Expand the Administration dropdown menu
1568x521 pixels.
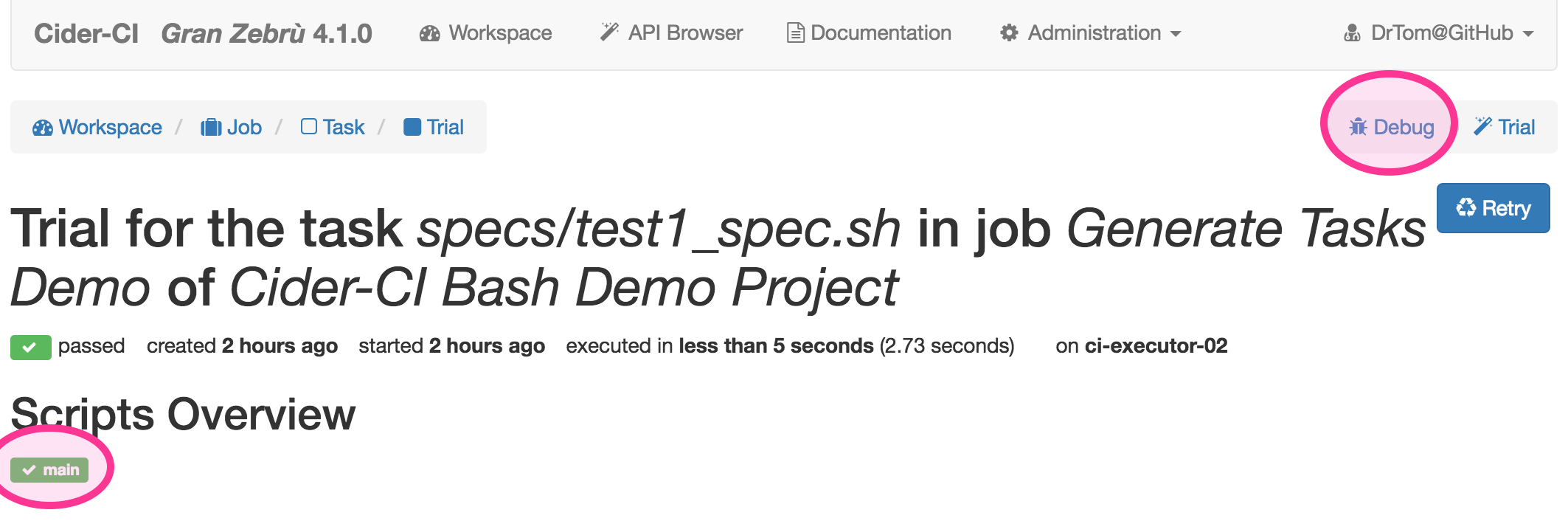click(x=1090, y=33)
